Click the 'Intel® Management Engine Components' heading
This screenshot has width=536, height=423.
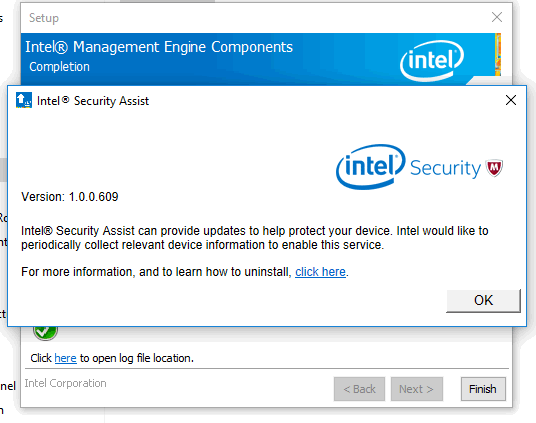(159, 47)
